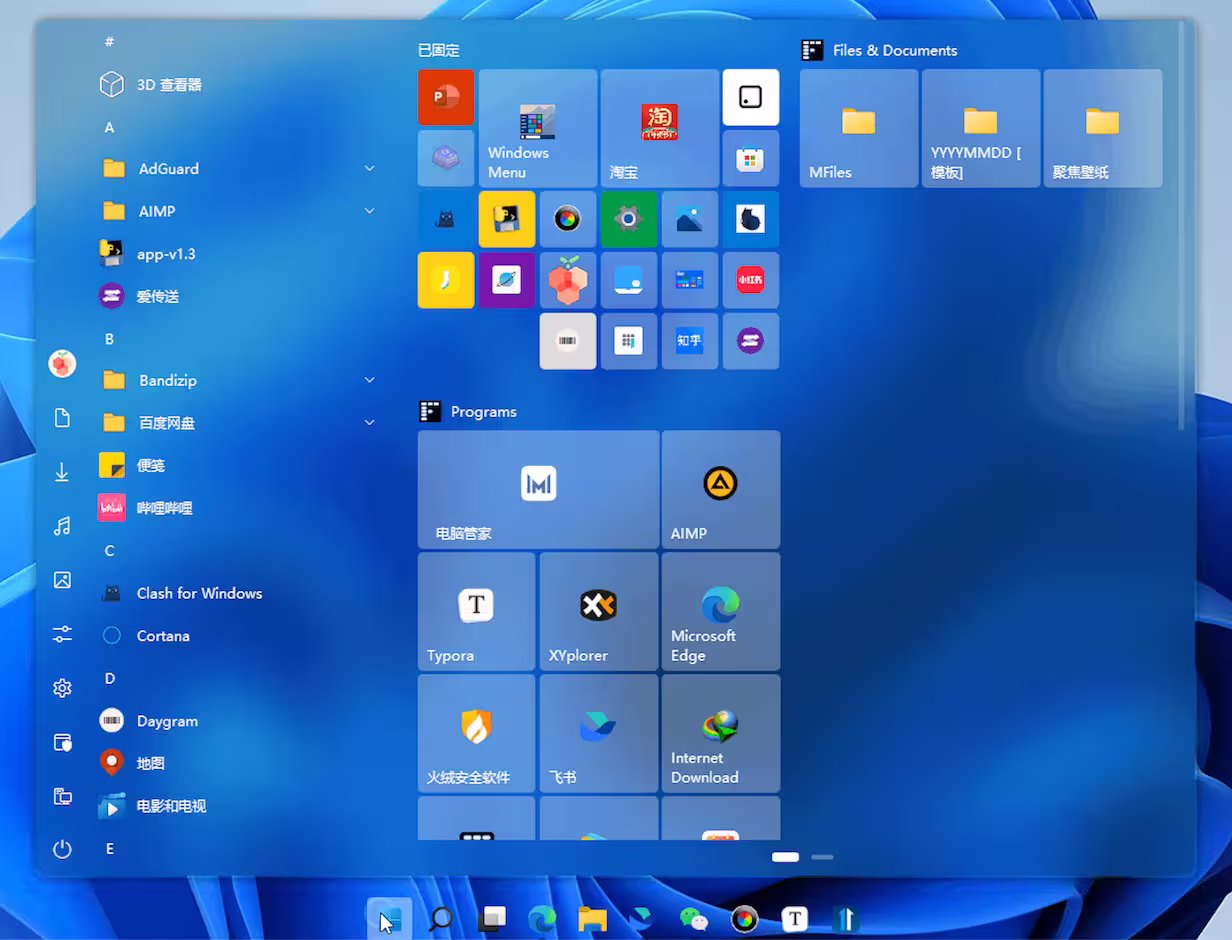Open the black cat Clash tile in pinned area

pos(446,219)
